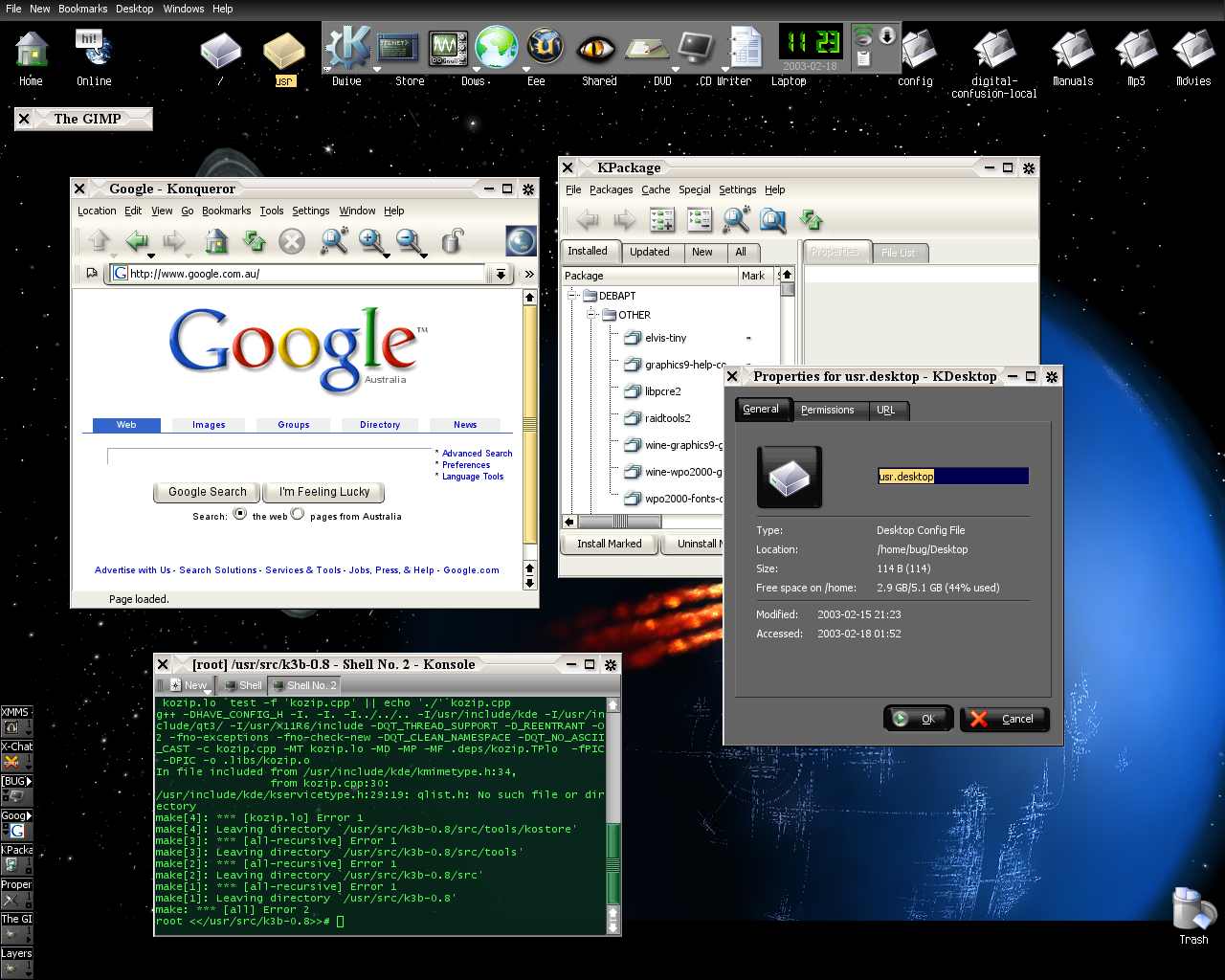
Task: Open the location history dropdown in Konqueror
Action: [x=501, y=275]
